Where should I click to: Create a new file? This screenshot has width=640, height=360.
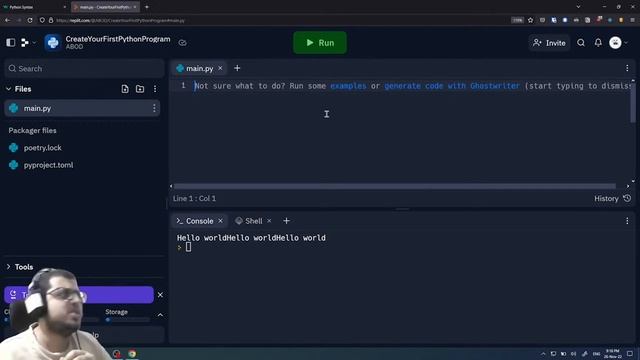click(x=125, y=89)
